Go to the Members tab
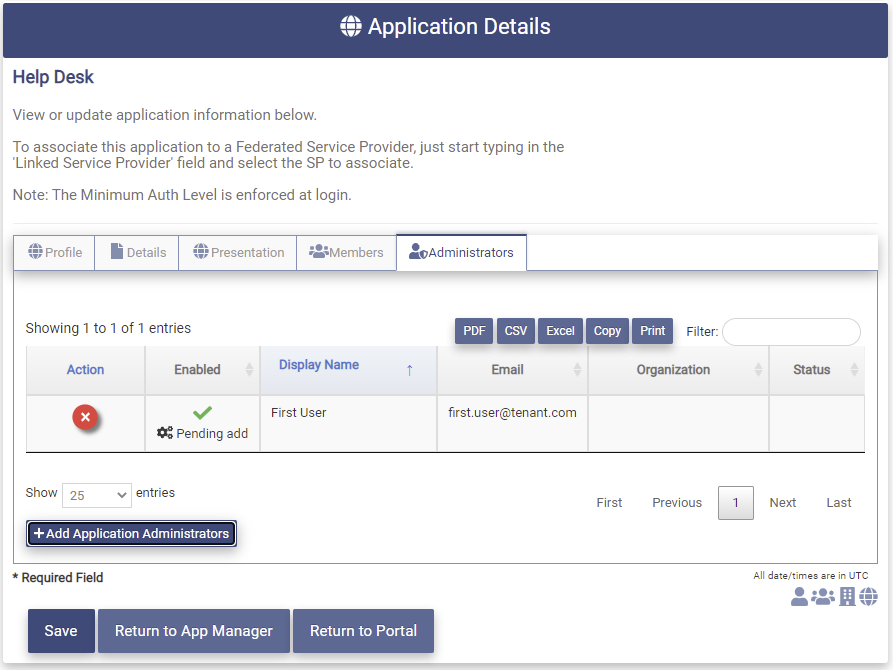This screenshot has height=670, width=893. (x=346, y=252)
